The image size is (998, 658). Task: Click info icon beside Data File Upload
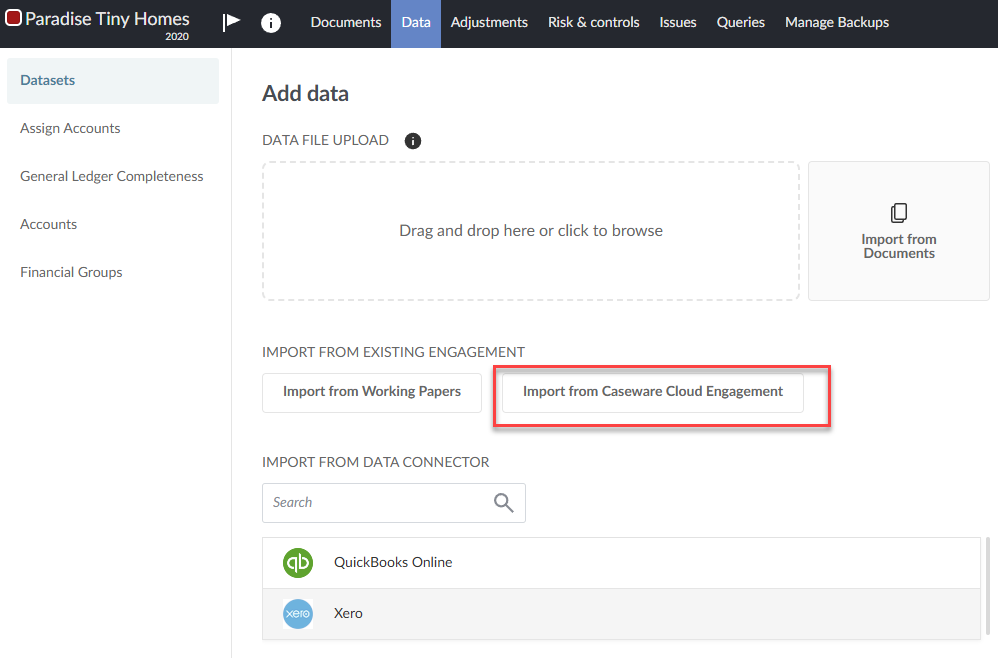pyautogui.click(x=413, y=141)
